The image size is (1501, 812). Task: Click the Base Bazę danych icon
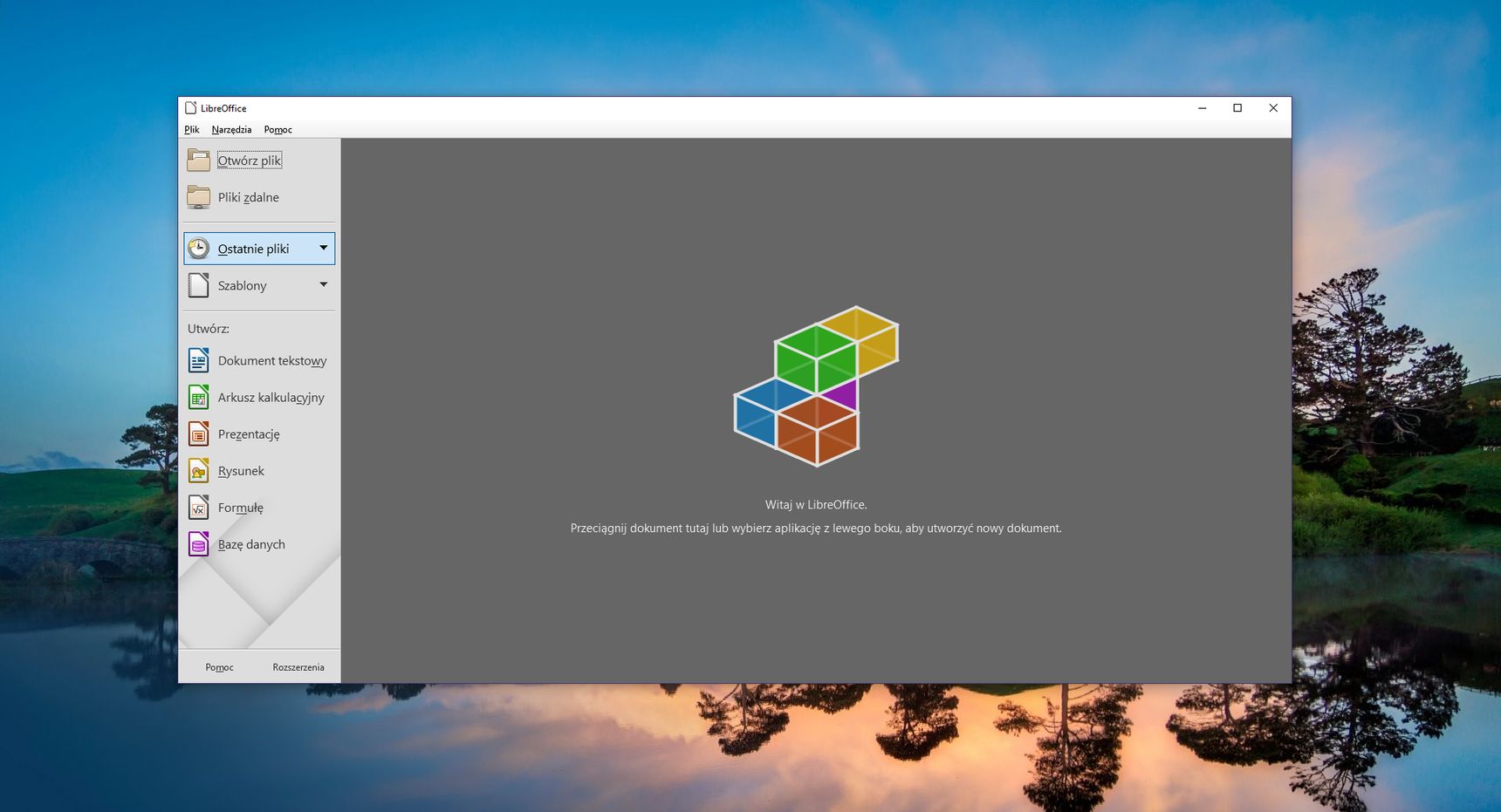coord(199,544)
